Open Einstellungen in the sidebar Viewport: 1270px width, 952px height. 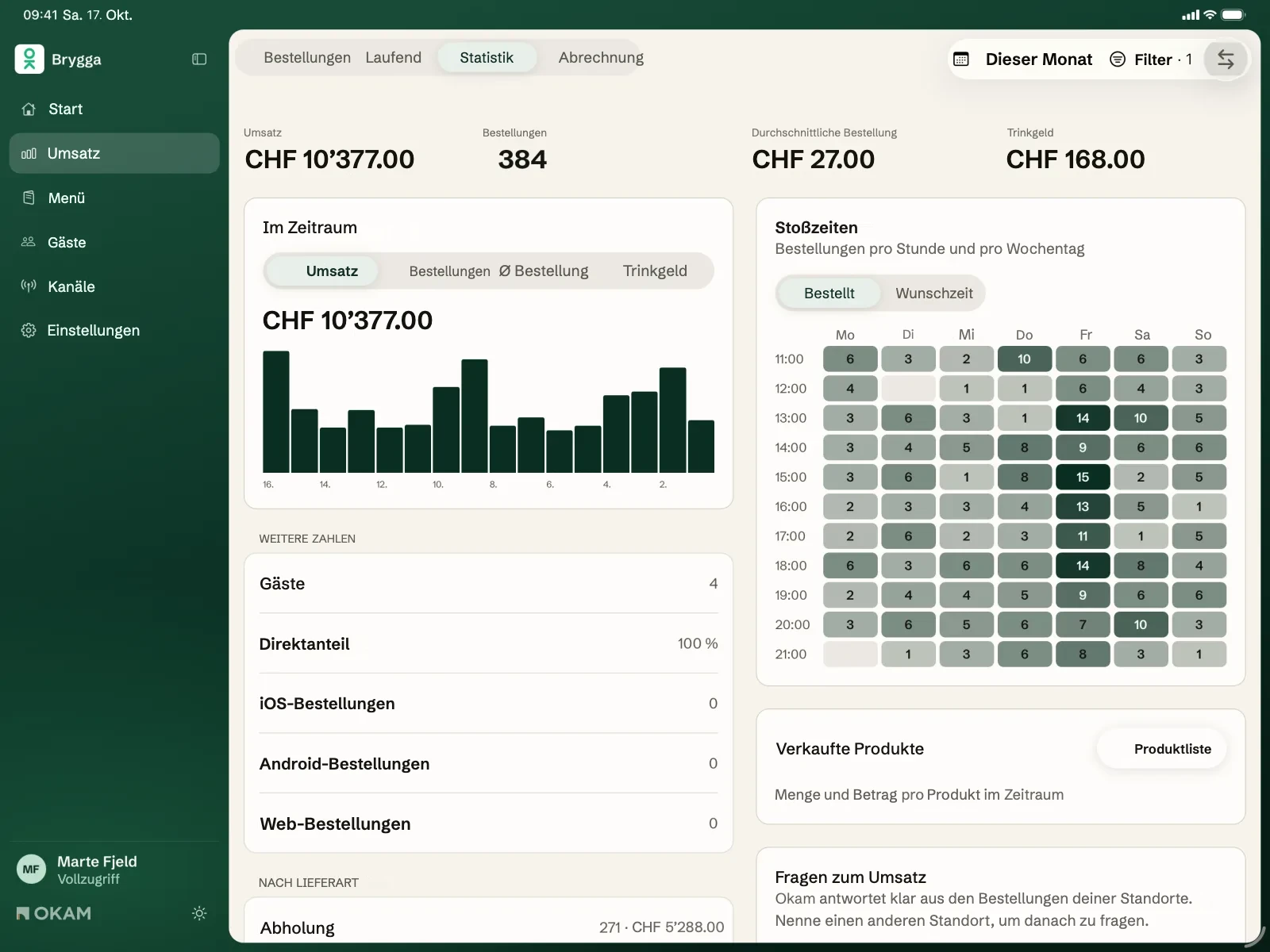coord(114,331)
